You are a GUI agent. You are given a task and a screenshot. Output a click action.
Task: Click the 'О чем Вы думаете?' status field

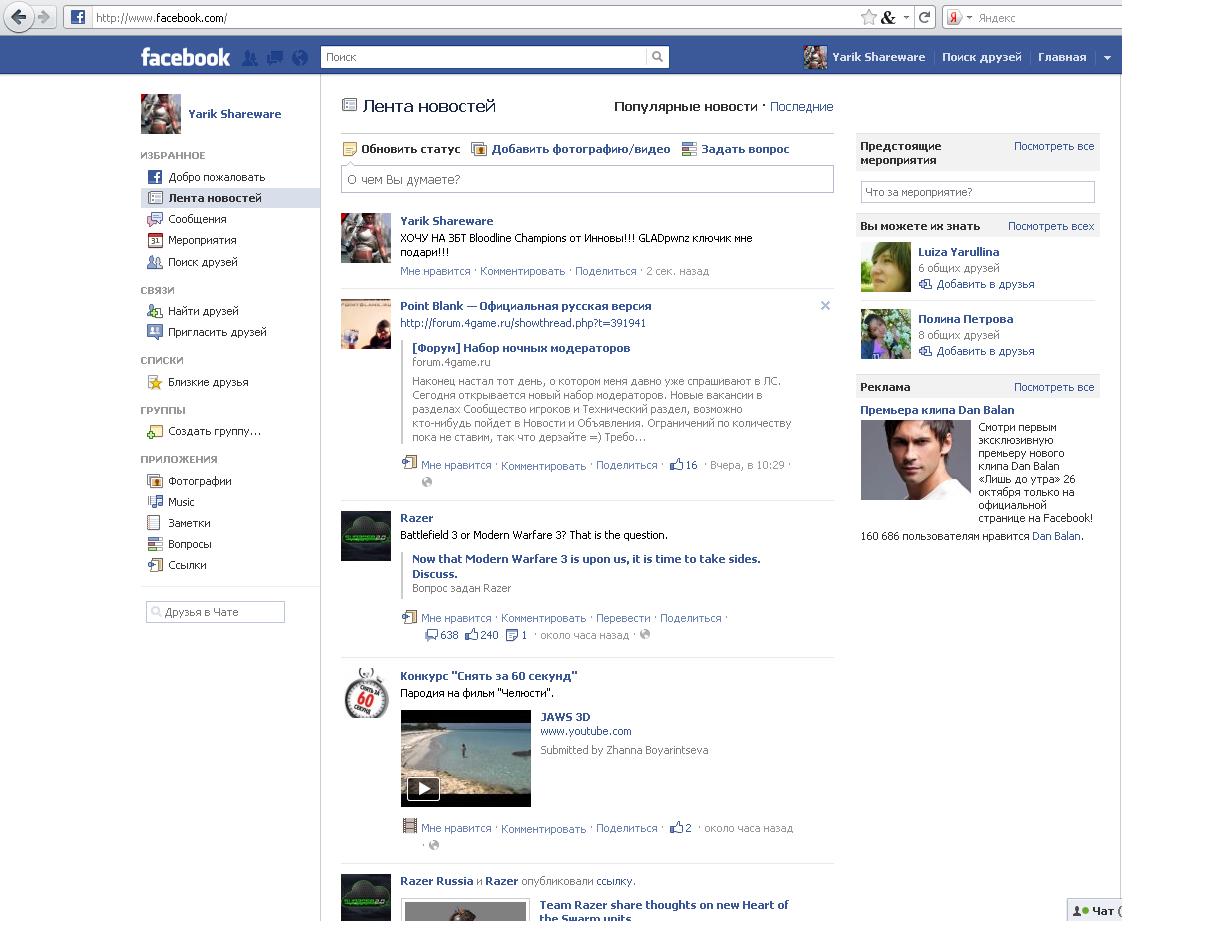587,180
